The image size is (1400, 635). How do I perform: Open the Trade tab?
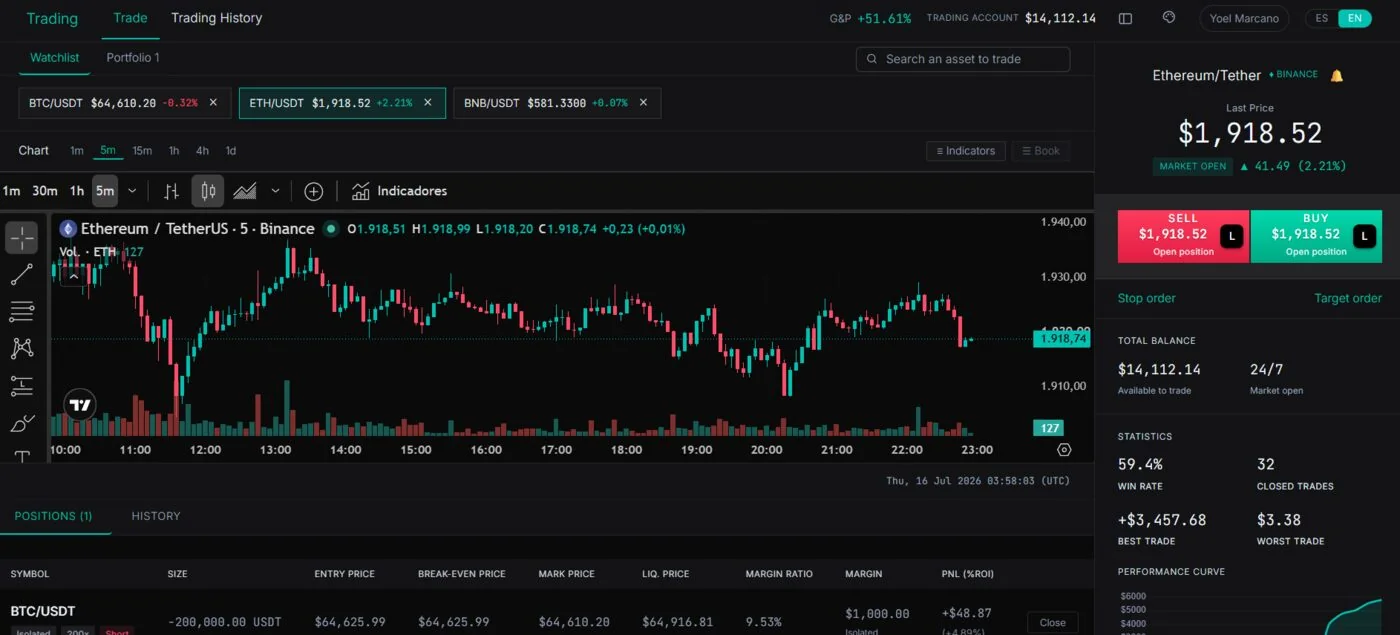pyautogui.click(x=130, y=18)
